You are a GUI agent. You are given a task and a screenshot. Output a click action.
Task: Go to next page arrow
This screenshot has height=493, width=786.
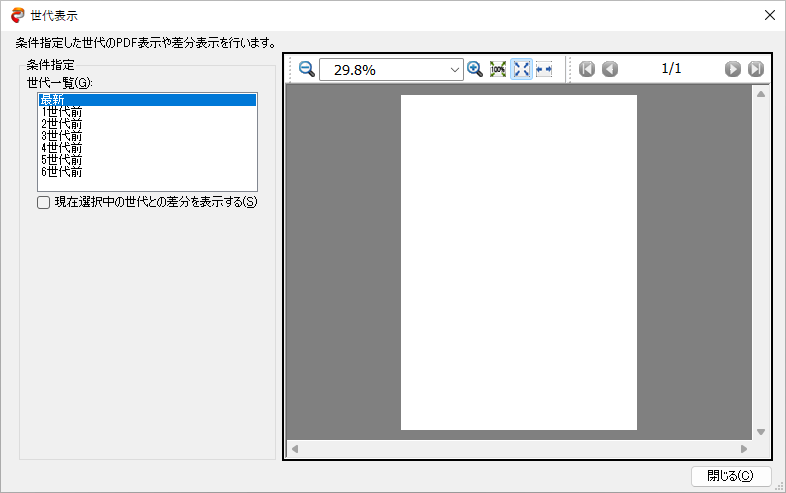click(x=732, y=69)
